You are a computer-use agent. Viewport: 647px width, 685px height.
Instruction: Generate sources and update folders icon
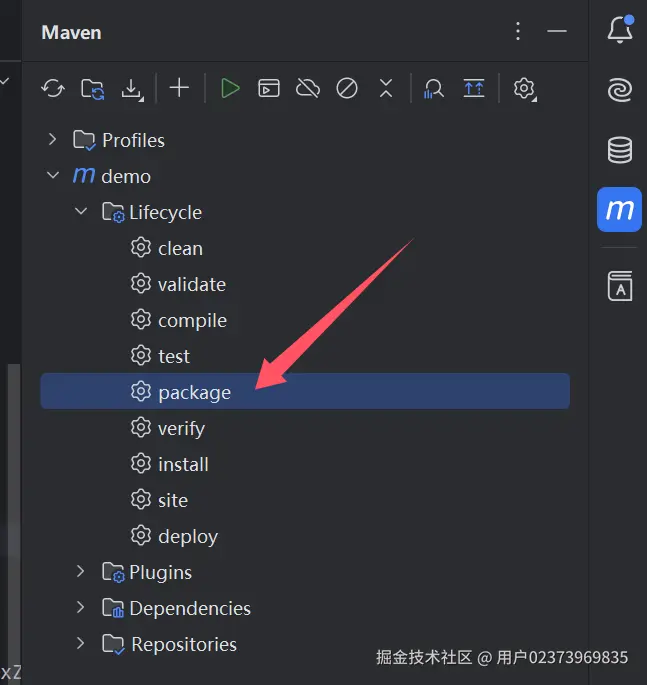tap(93, 89)
